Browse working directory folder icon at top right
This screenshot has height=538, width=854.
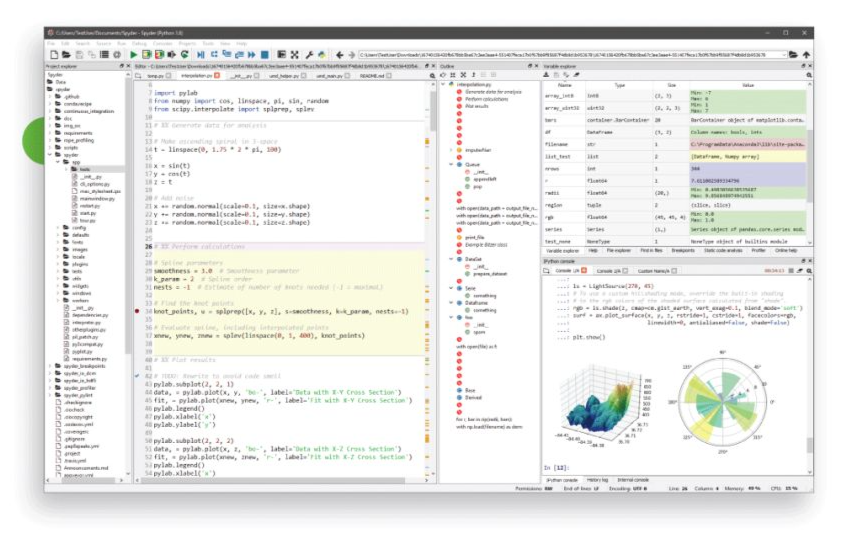[x=793, y=55]
